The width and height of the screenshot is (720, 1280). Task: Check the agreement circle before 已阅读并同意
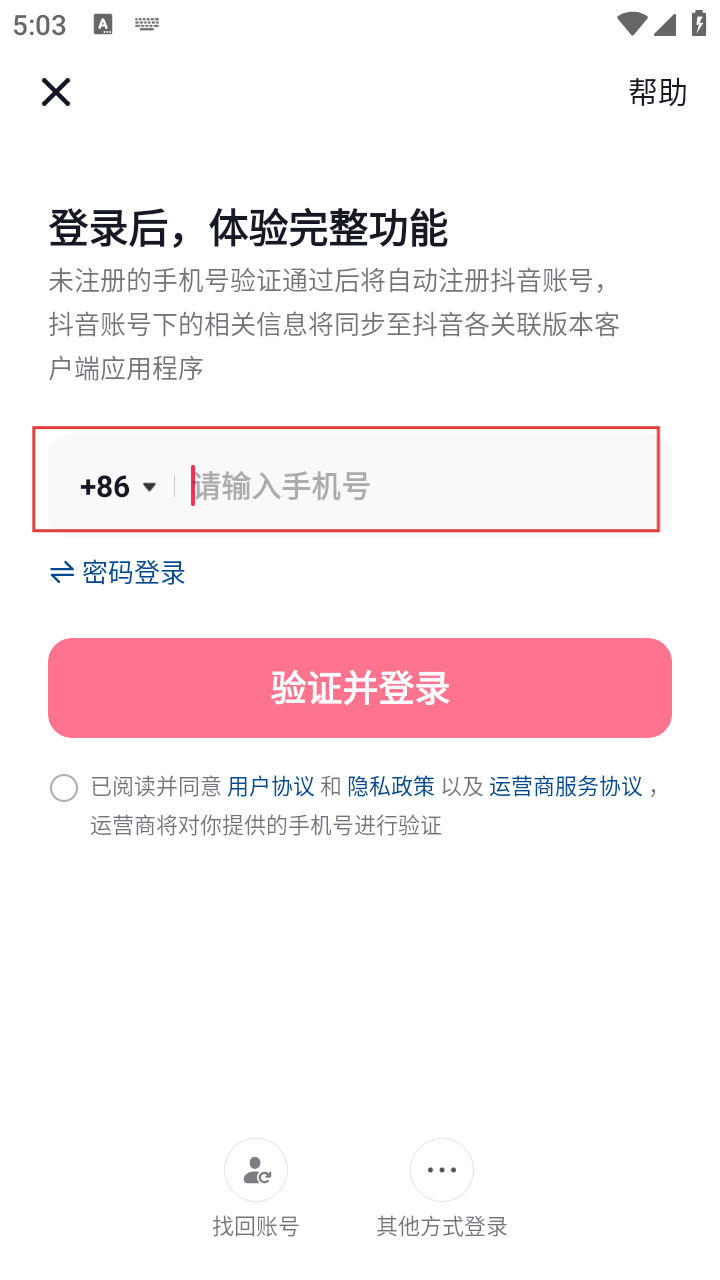[x=64, y=788]
